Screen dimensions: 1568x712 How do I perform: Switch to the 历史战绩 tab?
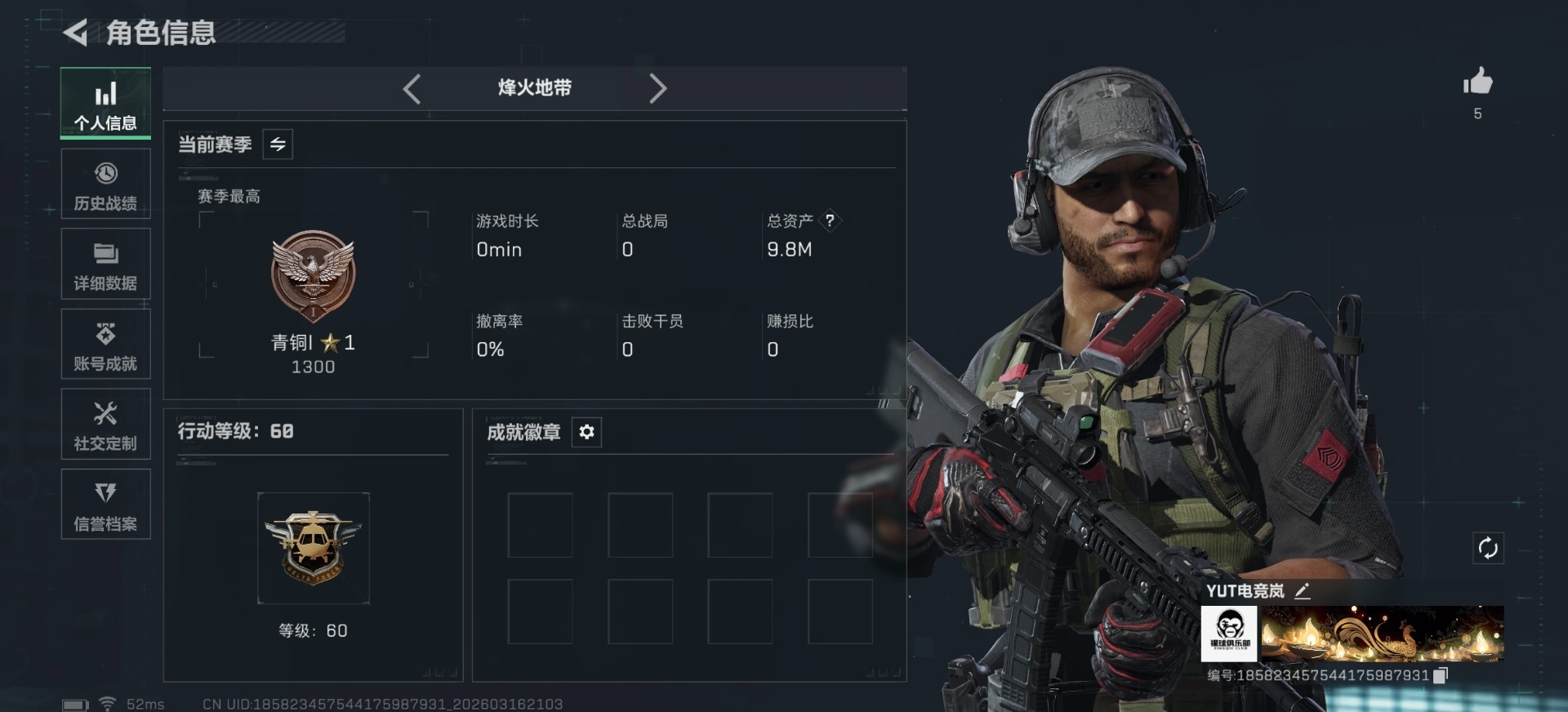coord(105,184)
